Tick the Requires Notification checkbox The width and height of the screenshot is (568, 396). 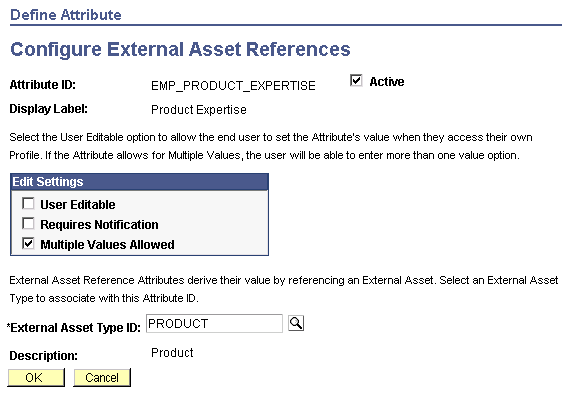[x=28, y=224]
